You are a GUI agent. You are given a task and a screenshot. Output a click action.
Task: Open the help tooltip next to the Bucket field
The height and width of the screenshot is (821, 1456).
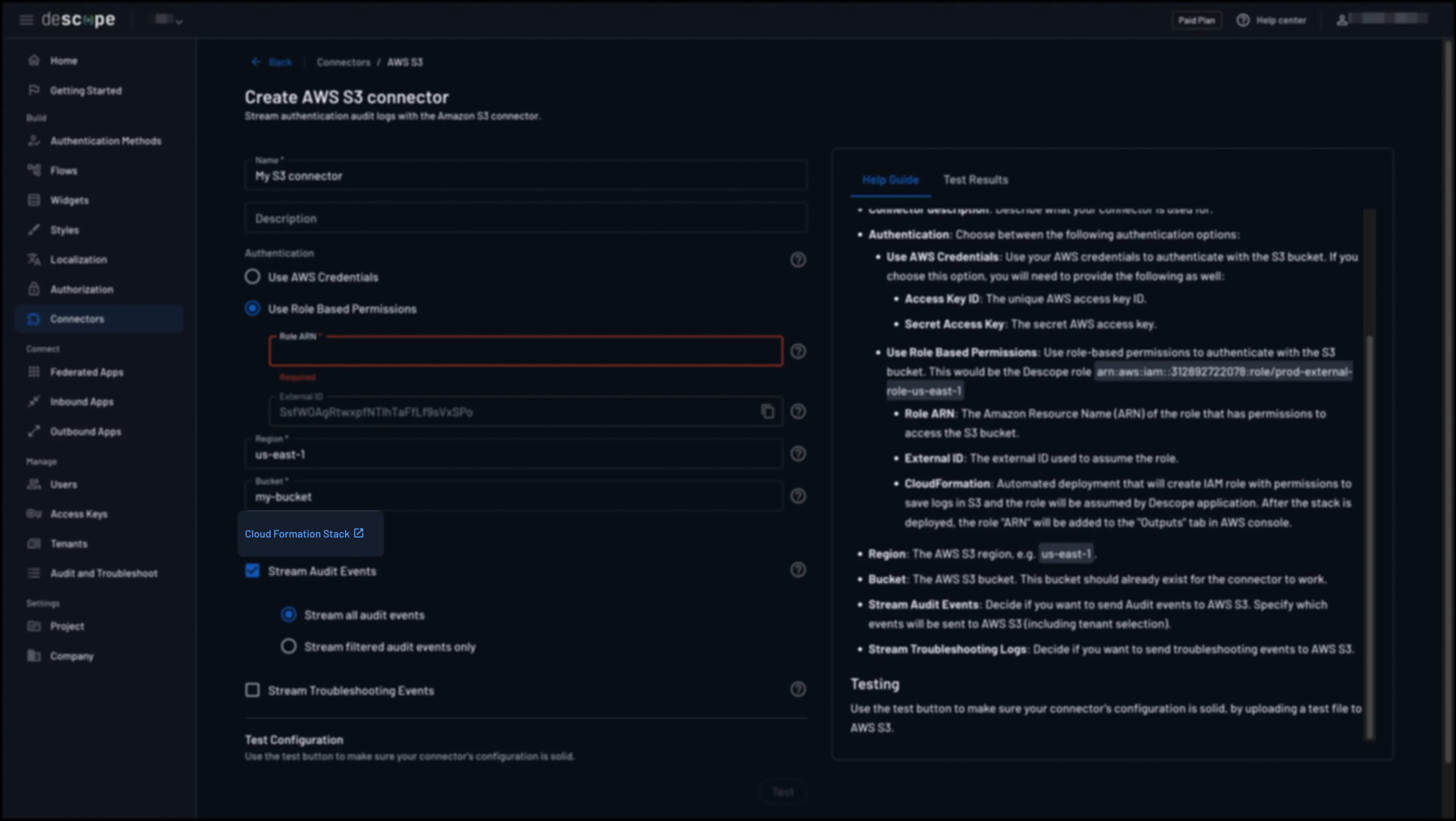798,496
